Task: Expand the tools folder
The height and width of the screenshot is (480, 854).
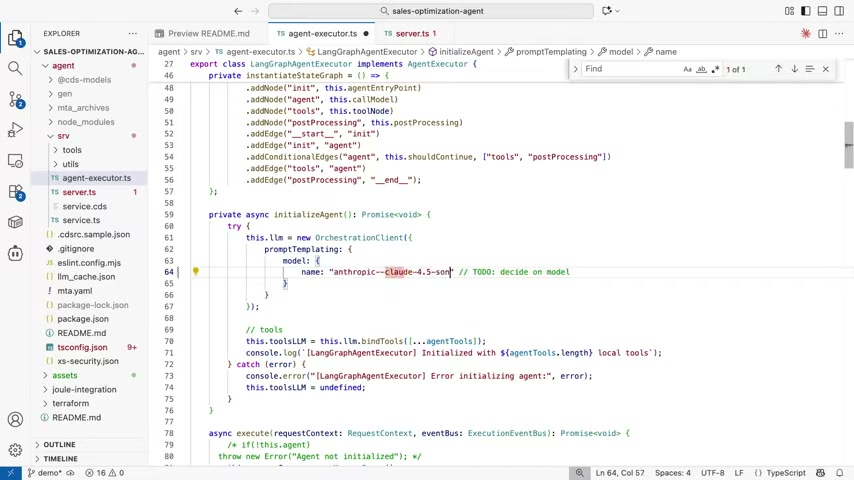Action: click(56, 150)
